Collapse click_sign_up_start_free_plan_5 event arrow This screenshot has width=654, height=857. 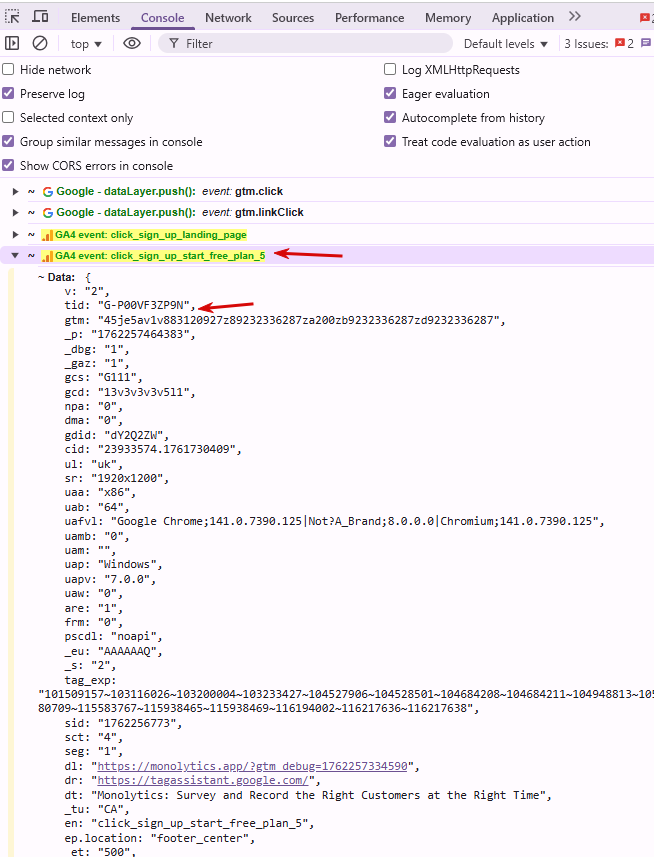(x=15, y=256)
